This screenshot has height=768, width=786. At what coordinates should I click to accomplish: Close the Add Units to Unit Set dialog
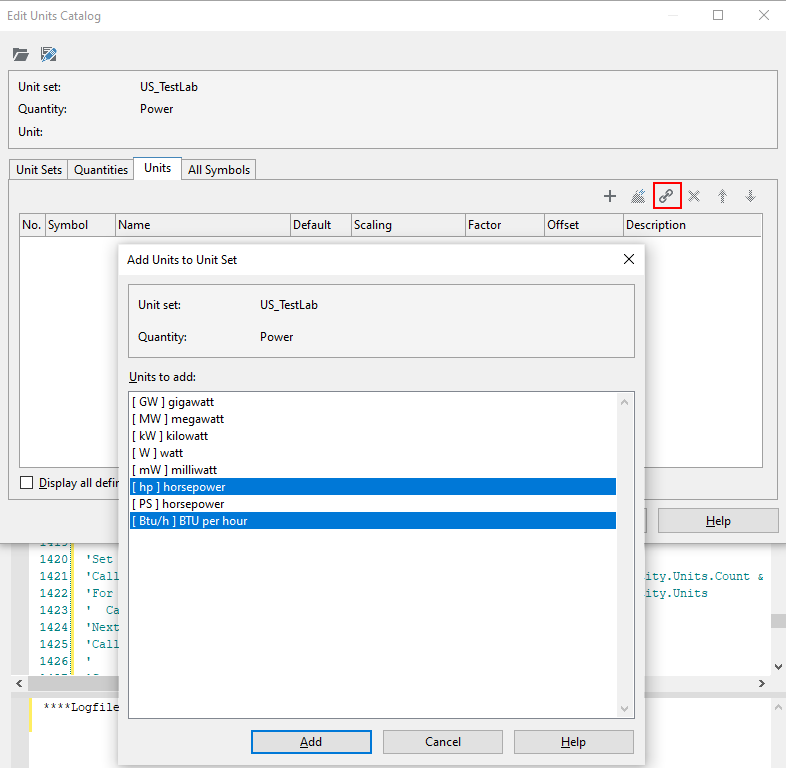click(629, 259)
